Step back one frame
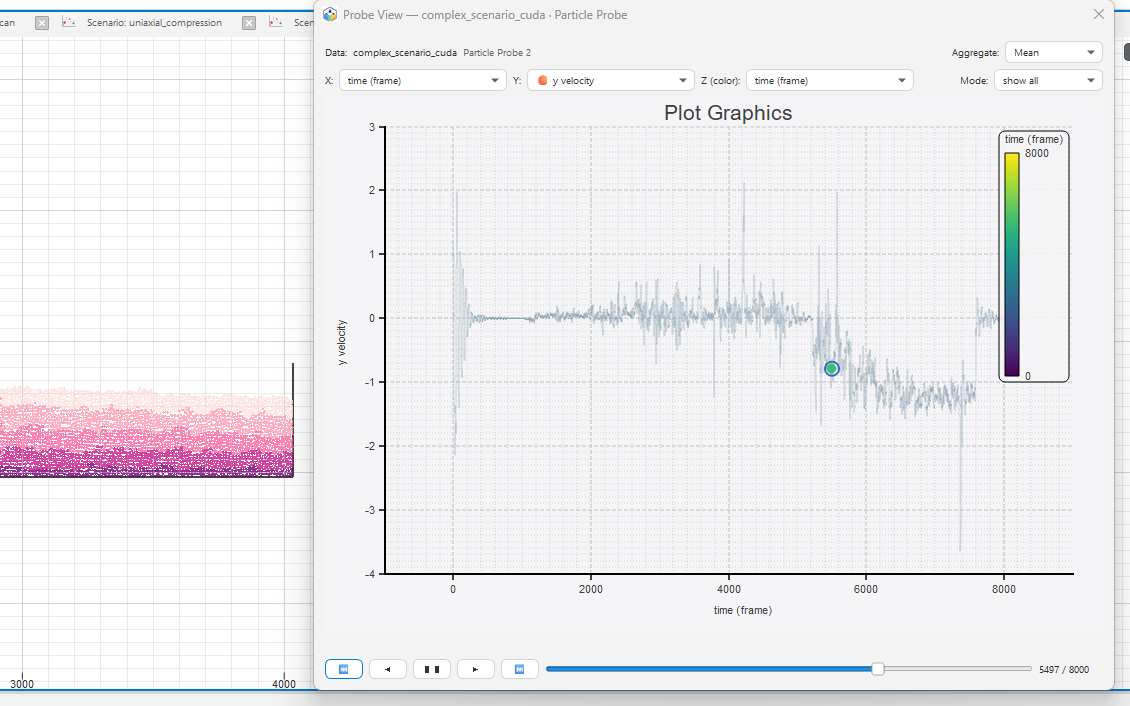1130x706 pixels. coord(388,669)
